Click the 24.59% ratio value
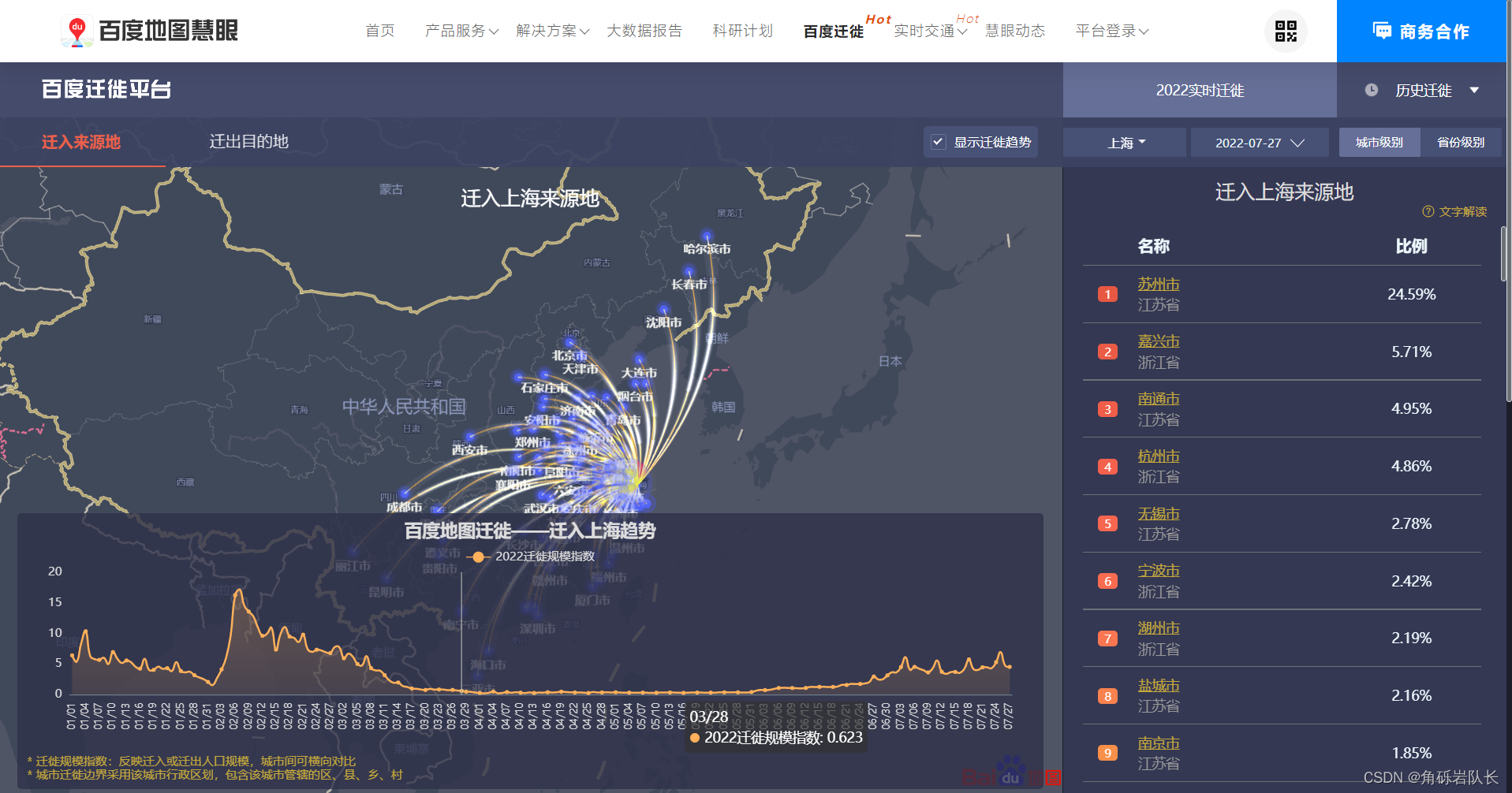Screen dimensions: 1512x793 1411,294
